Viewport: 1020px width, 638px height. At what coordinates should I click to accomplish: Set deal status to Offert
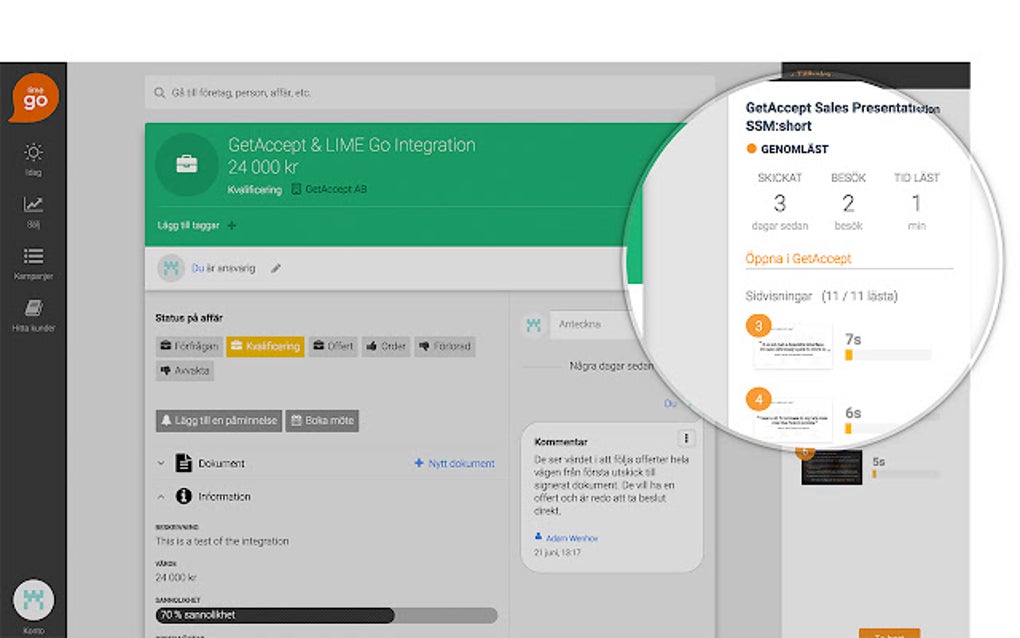pyautogui.click(x=333, y=346)
